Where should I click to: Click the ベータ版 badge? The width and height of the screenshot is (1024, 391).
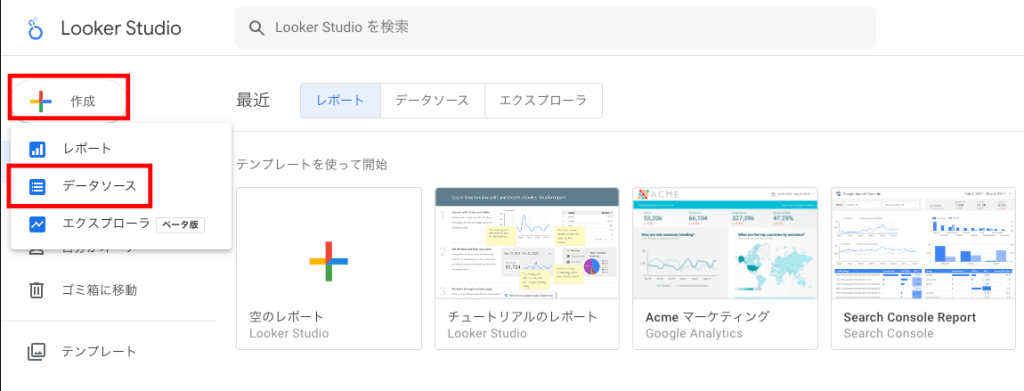coord(180,225)
